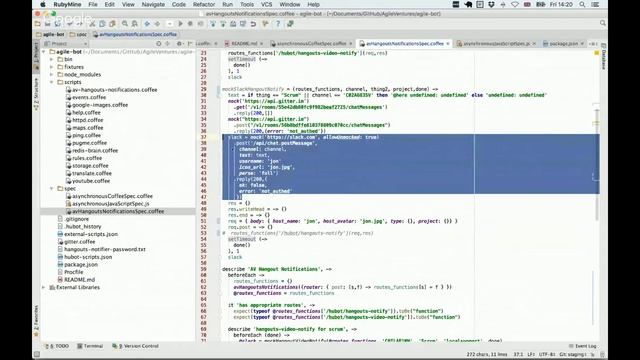This screenshot has height=360, width=640.
Task: Open the VCS menu
Action: 266,4
